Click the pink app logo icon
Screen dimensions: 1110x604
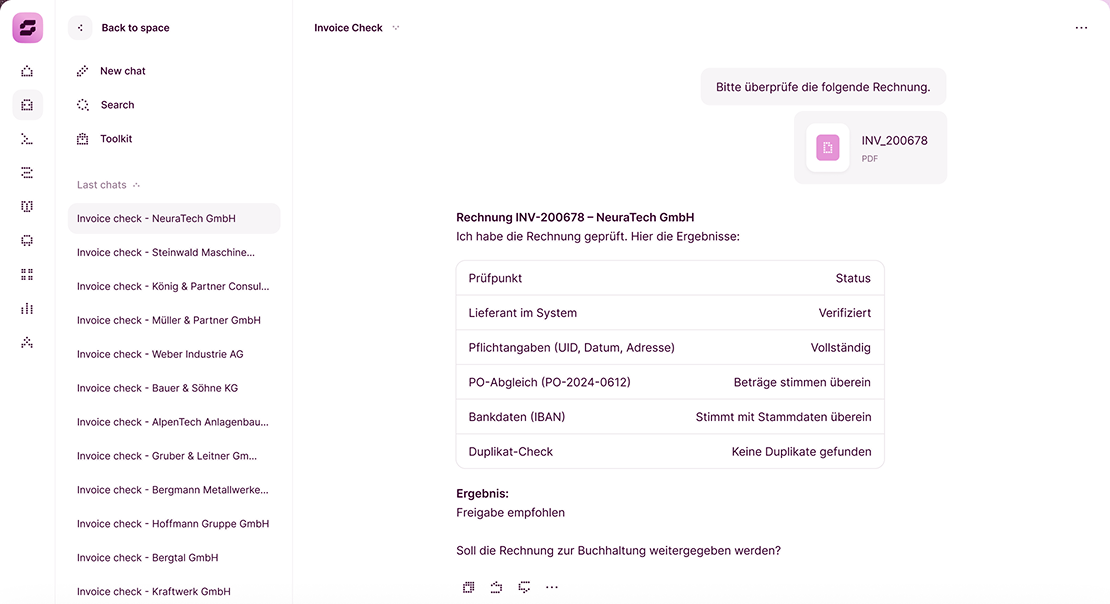coord(28,28)
